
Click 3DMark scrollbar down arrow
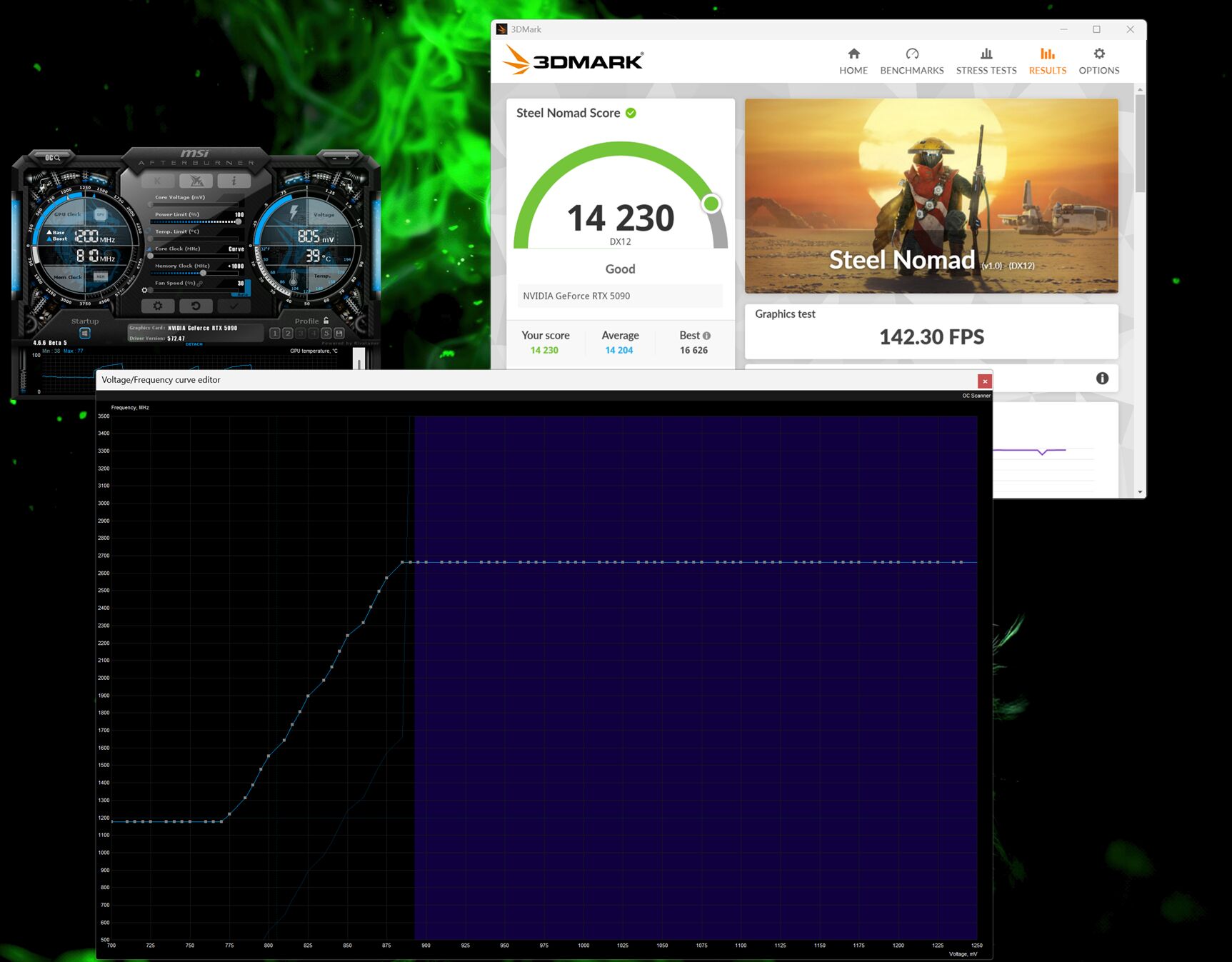1140,492
